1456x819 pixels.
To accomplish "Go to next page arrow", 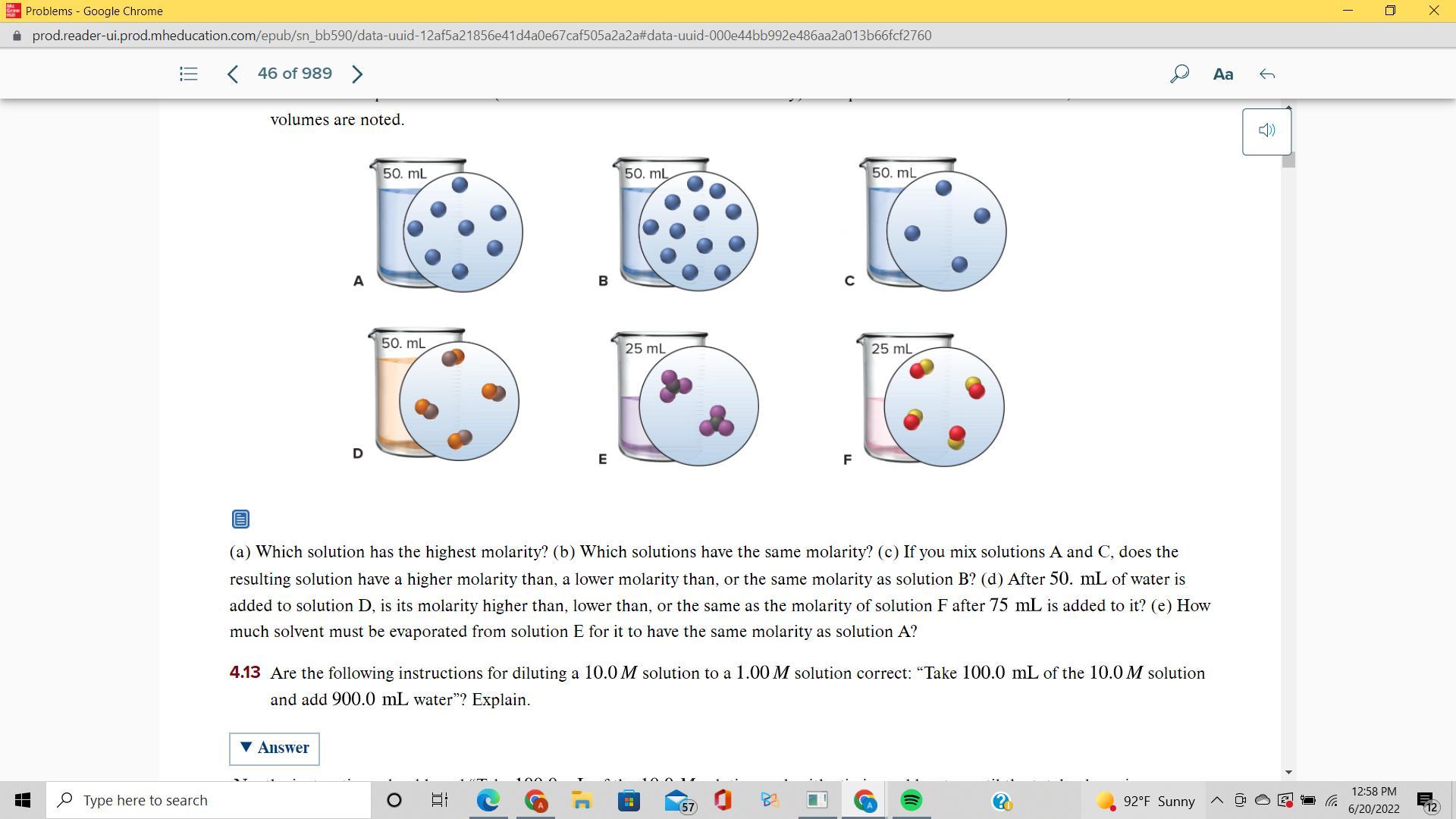I will point(357,74).
